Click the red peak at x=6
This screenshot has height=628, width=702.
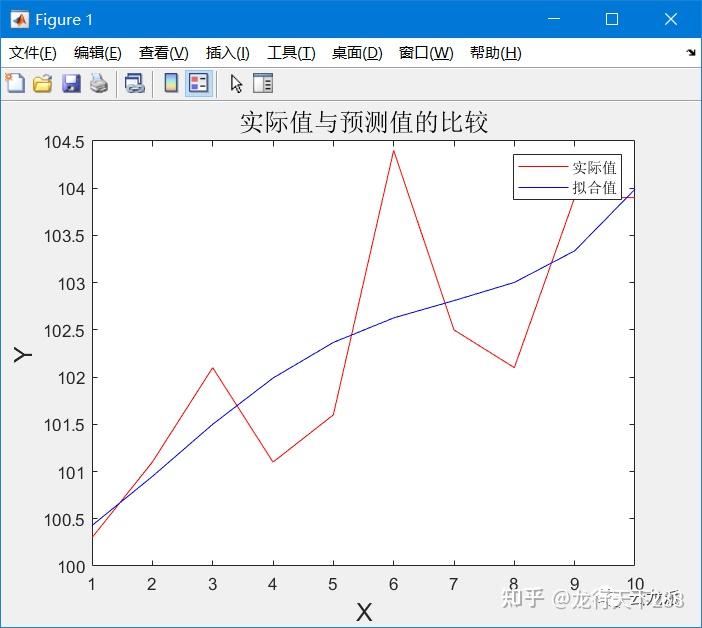394,151
